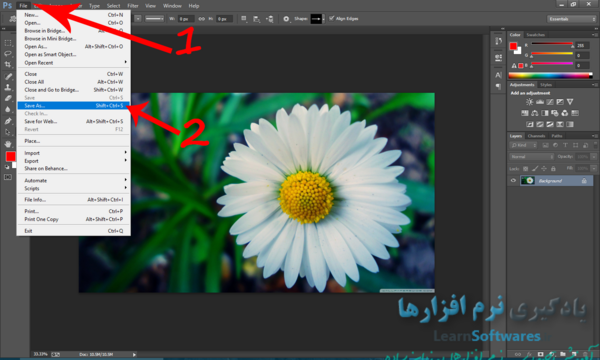600x360 pixels.
Task: Reset default foreground and background colors
Action: [x=7, y=167]
